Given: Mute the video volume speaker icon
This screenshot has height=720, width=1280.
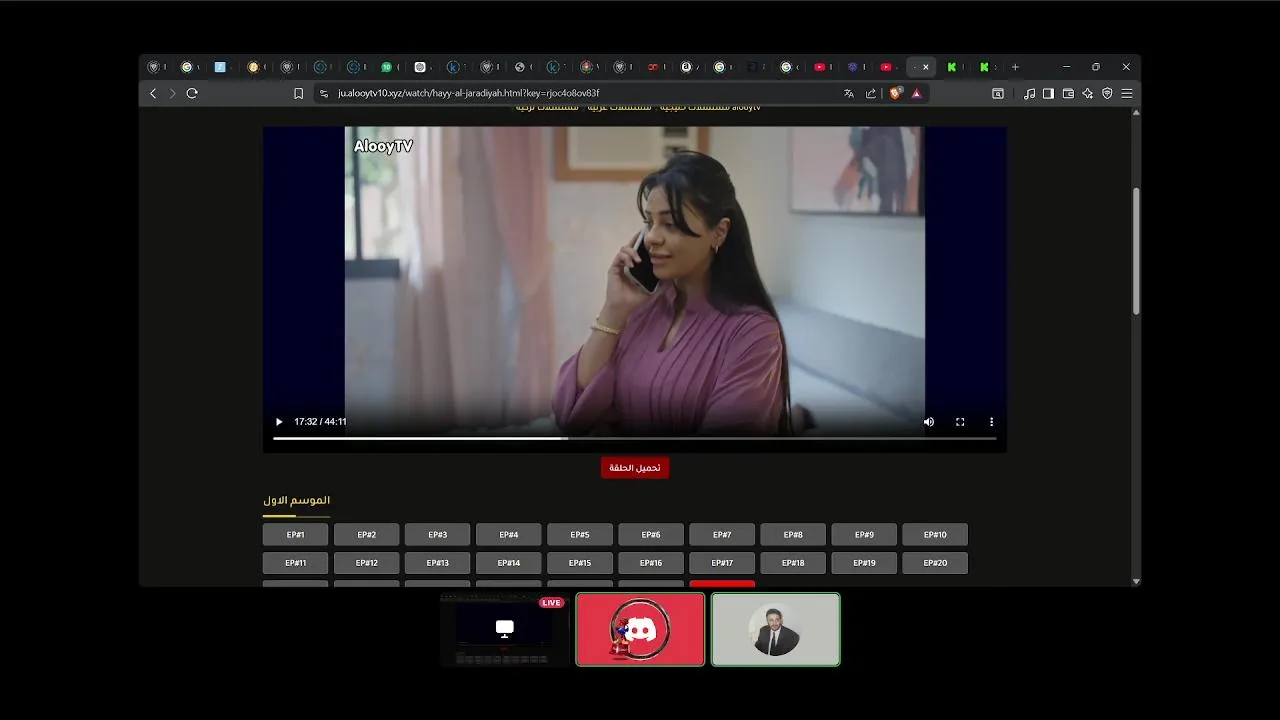Looking at the screenshot, I should 928,422.
